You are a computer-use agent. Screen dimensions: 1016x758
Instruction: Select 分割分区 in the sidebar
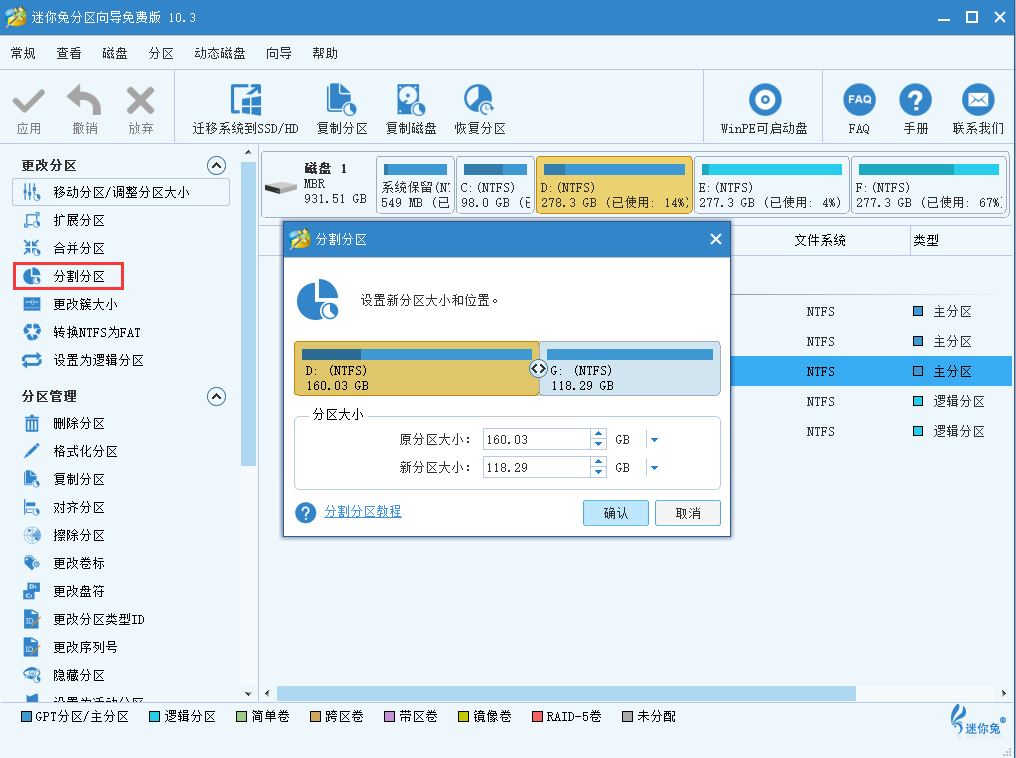point(68,276)
